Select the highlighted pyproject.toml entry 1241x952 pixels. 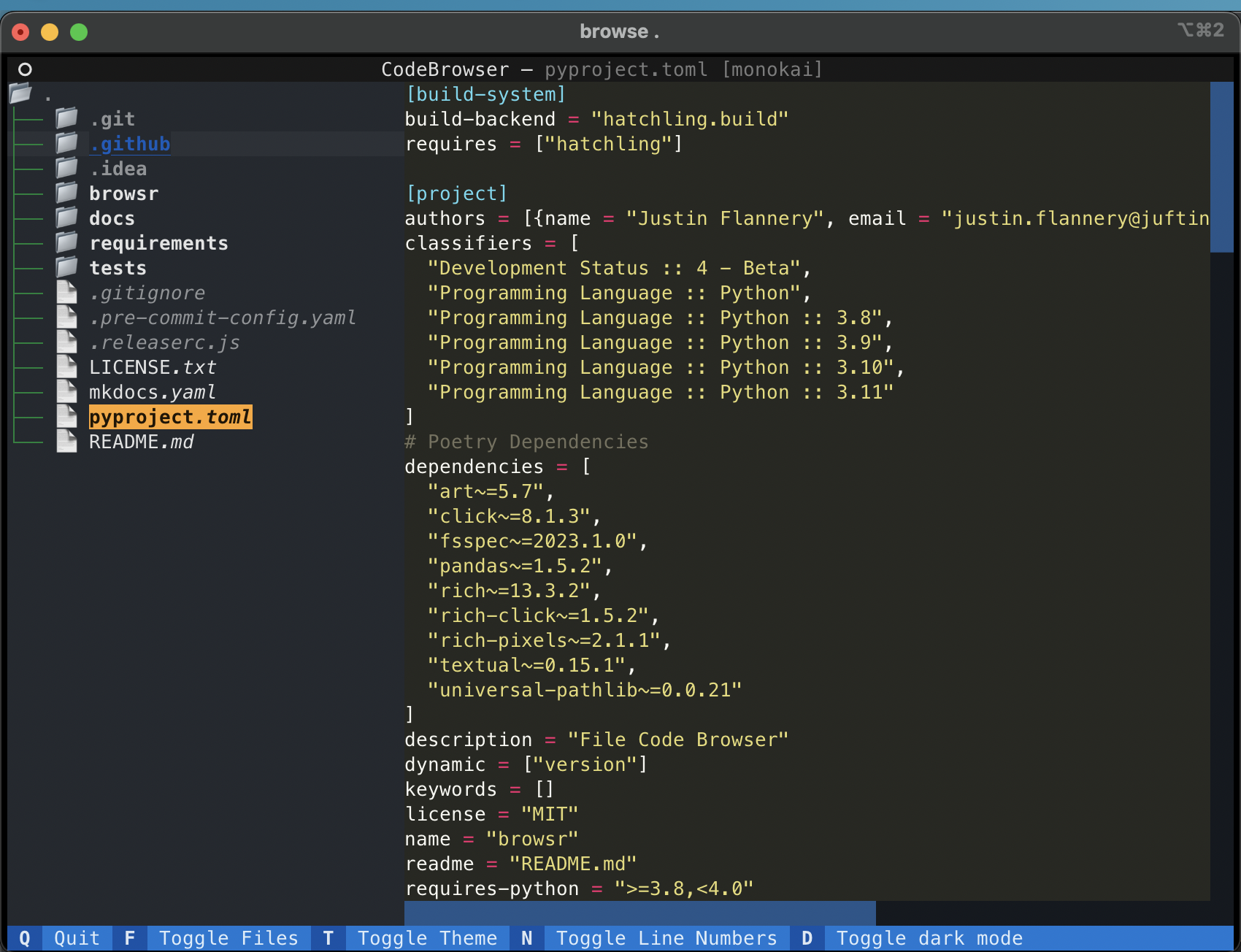171,417
